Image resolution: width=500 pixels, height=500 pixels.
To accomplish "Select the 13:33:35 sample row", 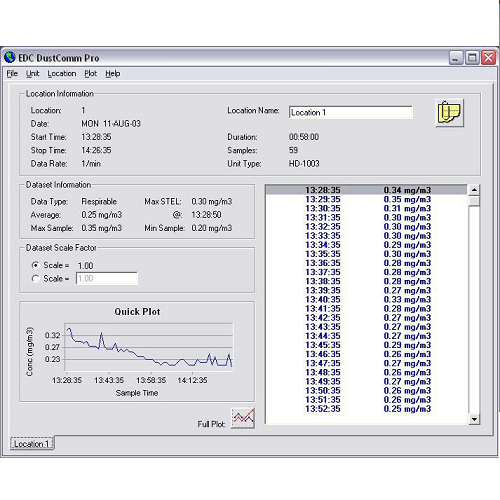I will [x=367, y=236].
